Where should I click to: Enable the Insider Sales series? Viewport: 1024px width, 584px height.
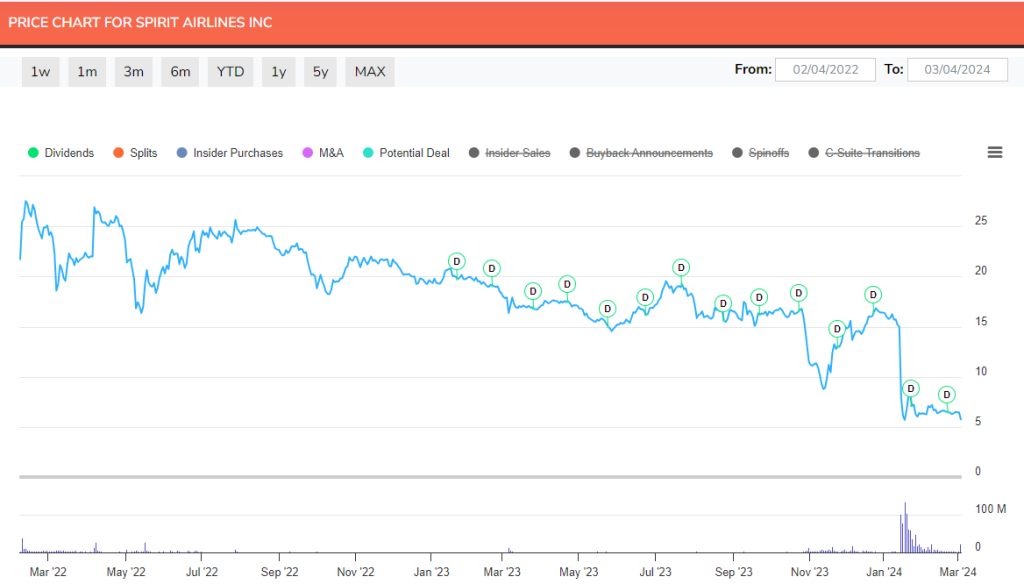click(509, 153)
